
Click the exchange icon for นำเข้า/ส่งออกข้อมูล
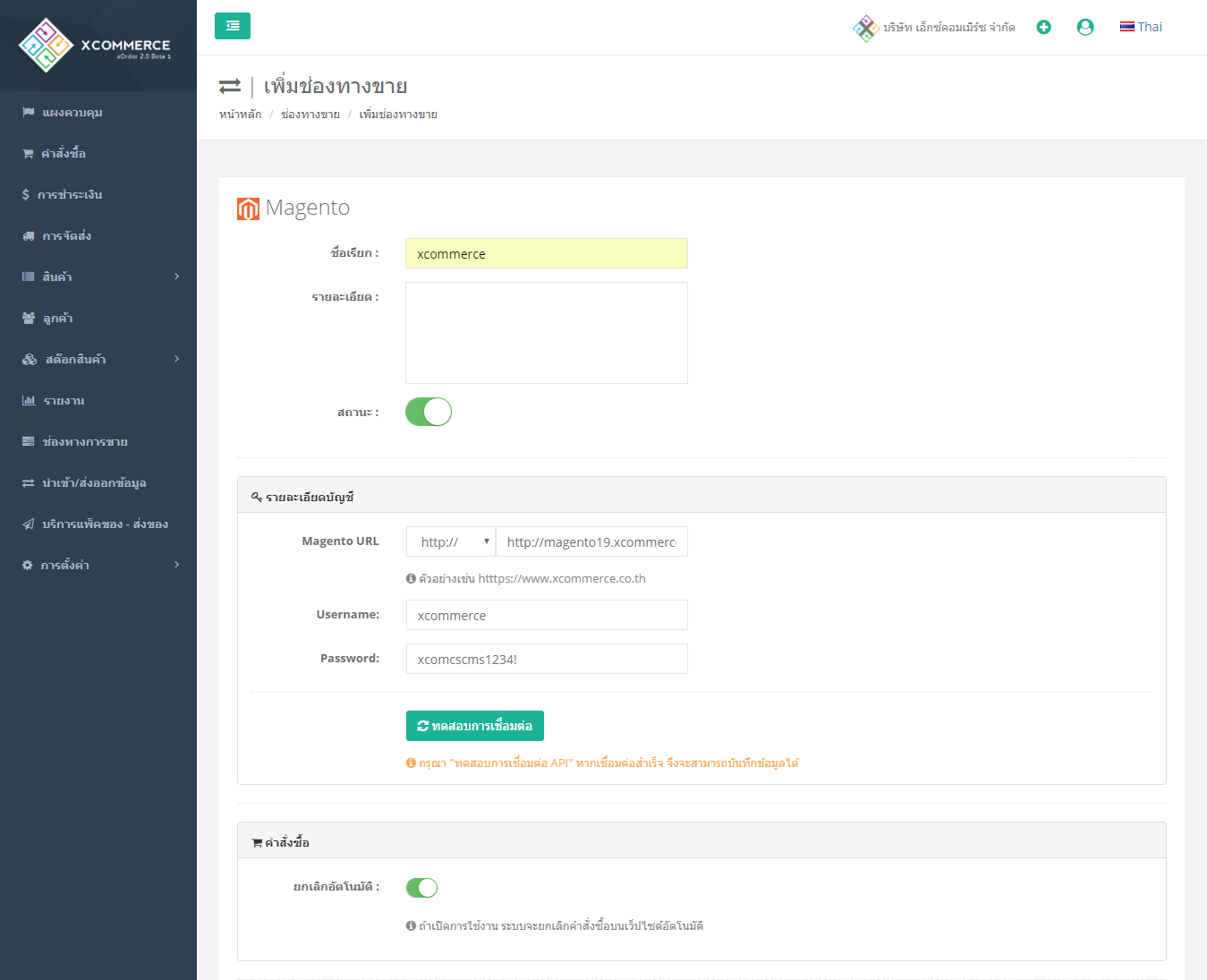pos(29,482)
